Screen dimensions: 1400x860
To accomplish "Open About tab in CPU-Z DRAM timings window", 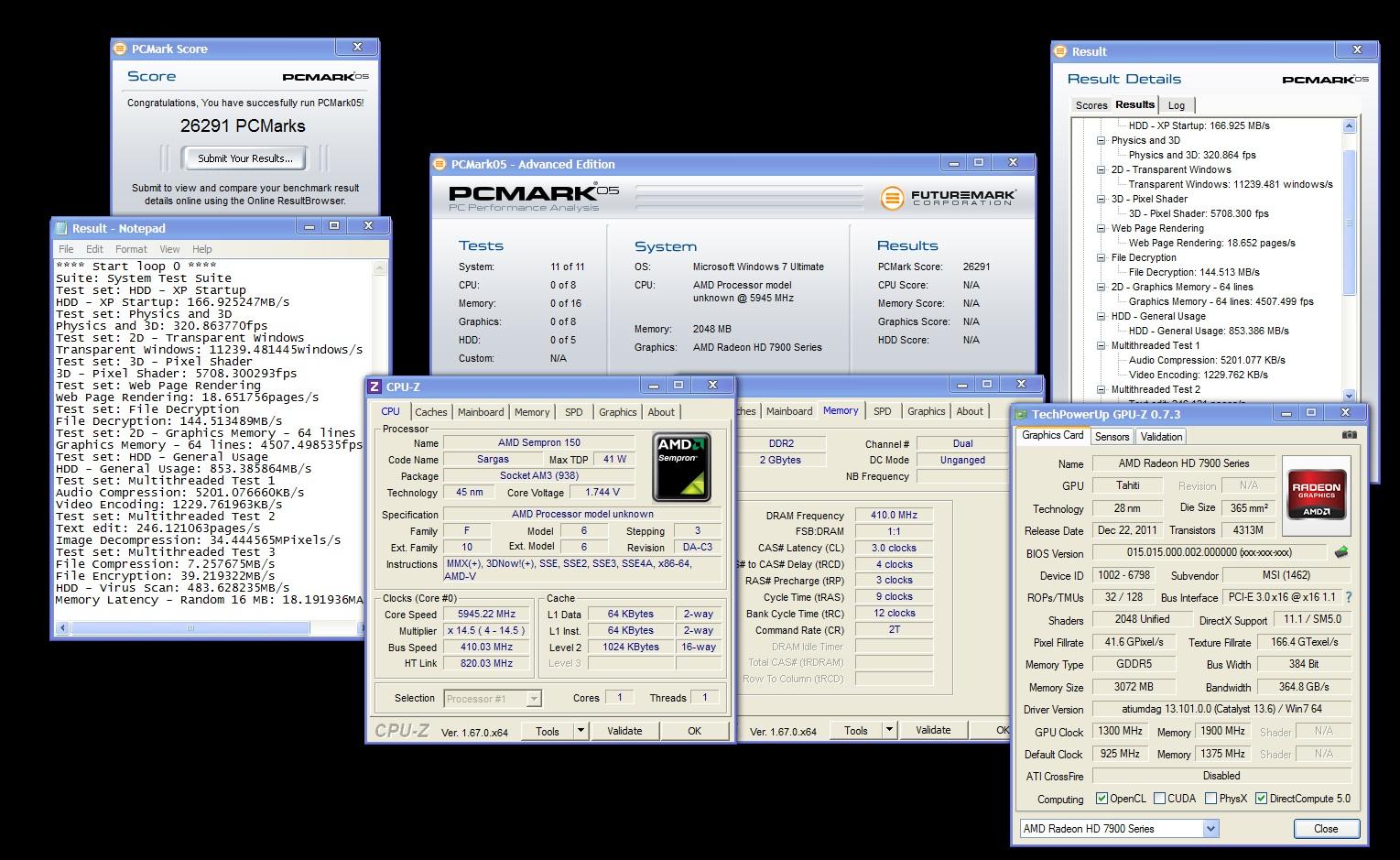I will coord(970,411).
